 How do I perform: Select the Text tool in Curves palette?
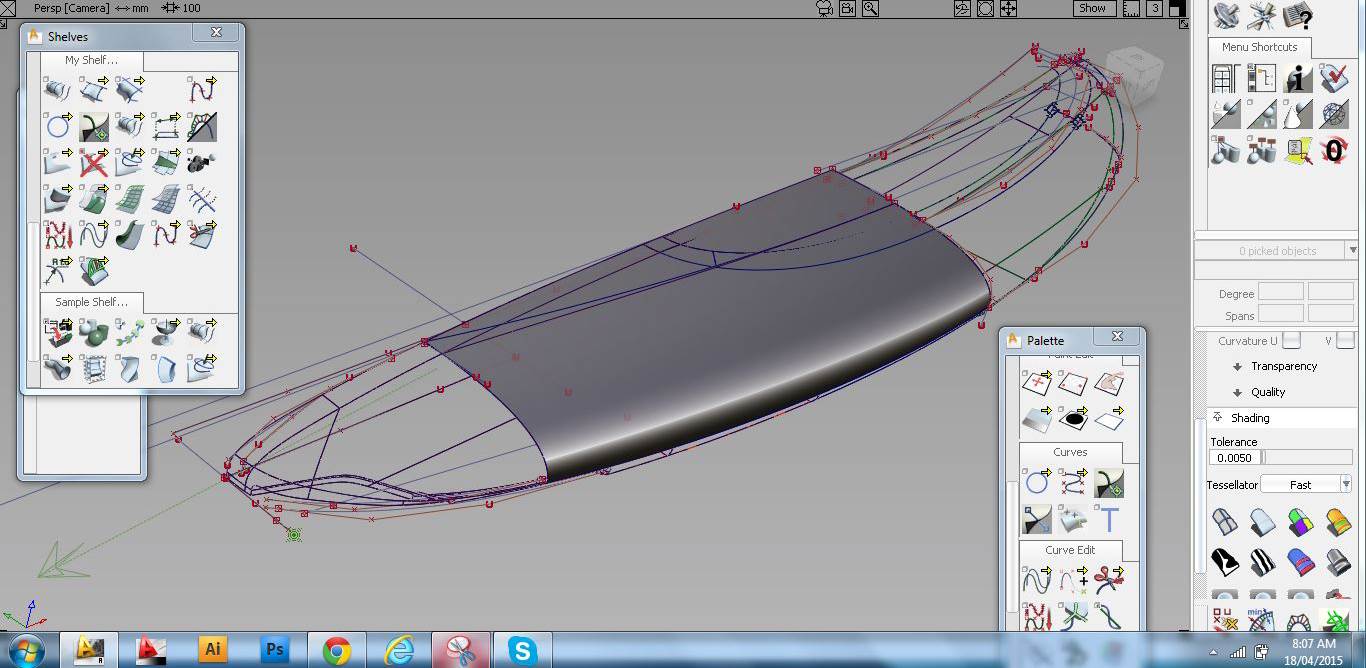[x=1109, y=519]
